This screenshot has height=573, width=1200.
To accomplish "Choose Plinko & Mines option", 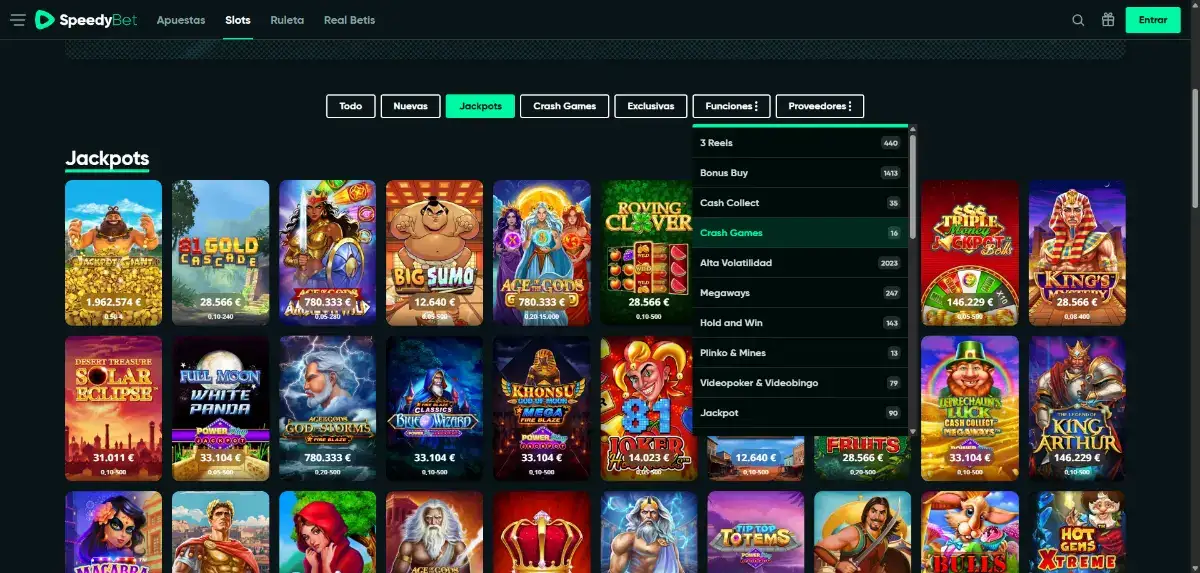I will 800,353.
